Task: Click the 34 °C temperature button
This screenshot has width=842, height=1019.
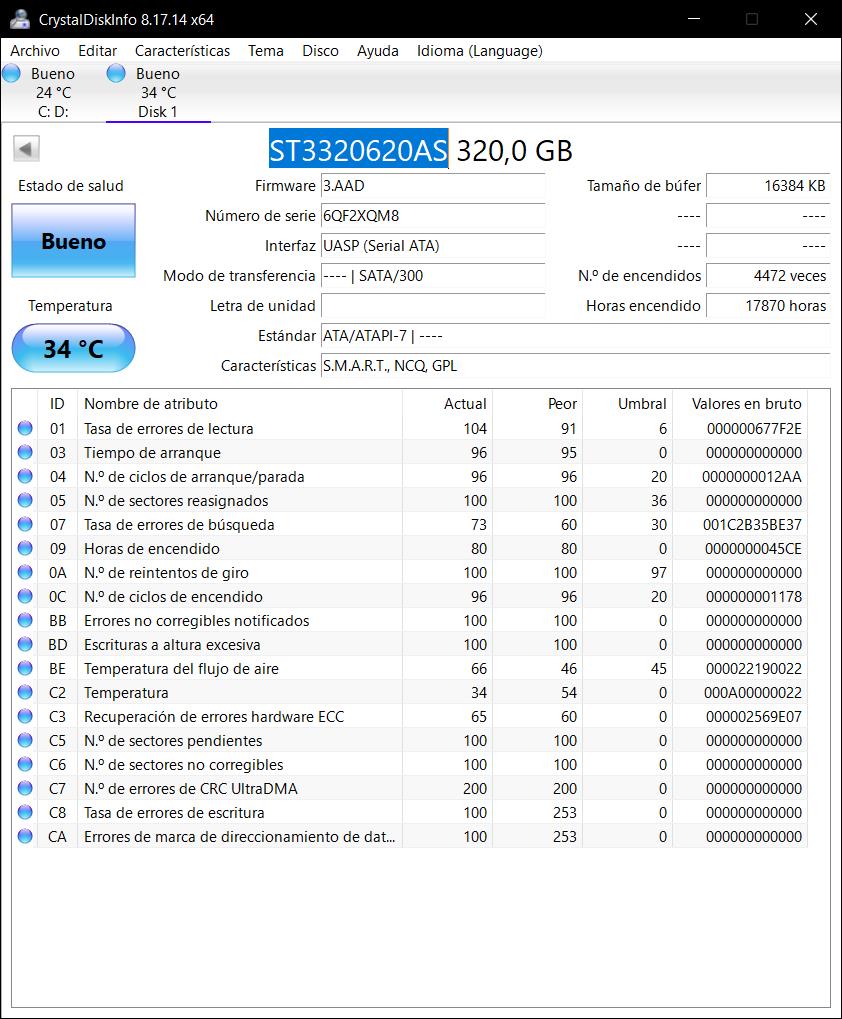Action: click(x=73, y=348)
